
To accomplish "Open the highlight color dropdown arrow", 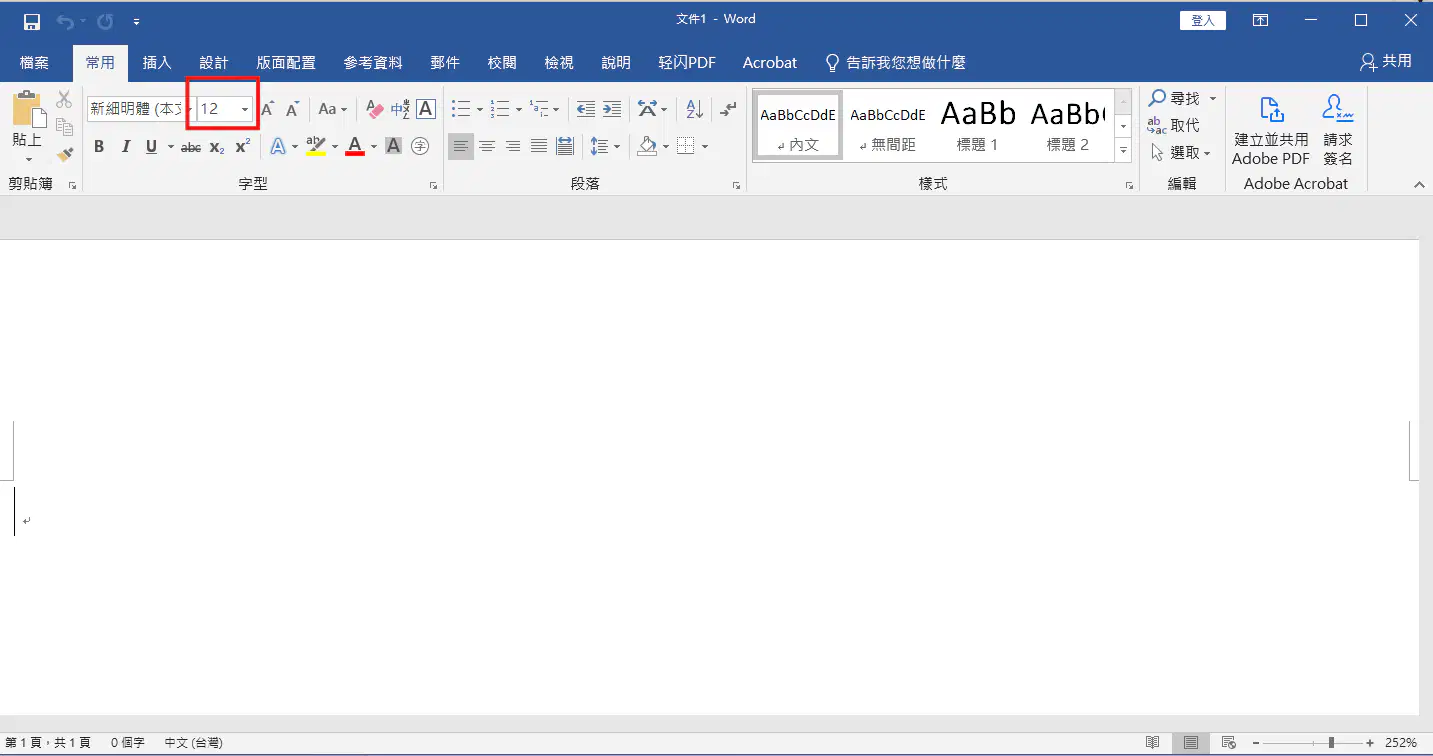I will (335, 147).
